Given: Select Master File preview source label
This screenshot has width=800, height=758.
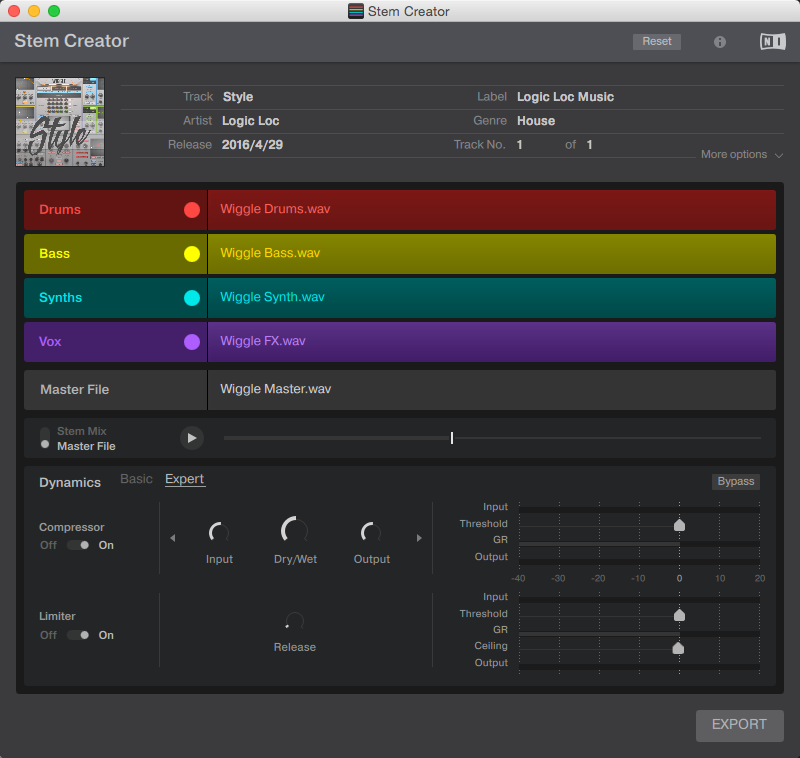Looking at the screenshot, I should pyautogui.click(x=86, y=446).
